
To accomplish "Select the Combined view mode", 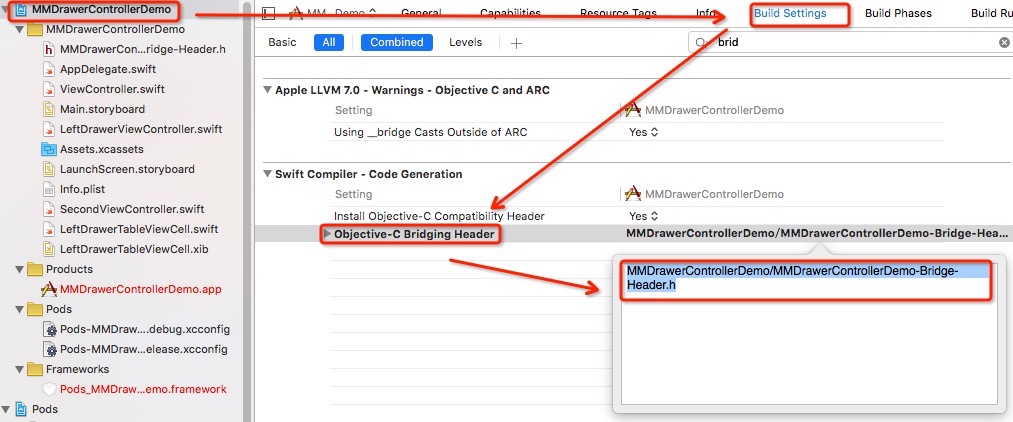I will (x=397, y=42).
